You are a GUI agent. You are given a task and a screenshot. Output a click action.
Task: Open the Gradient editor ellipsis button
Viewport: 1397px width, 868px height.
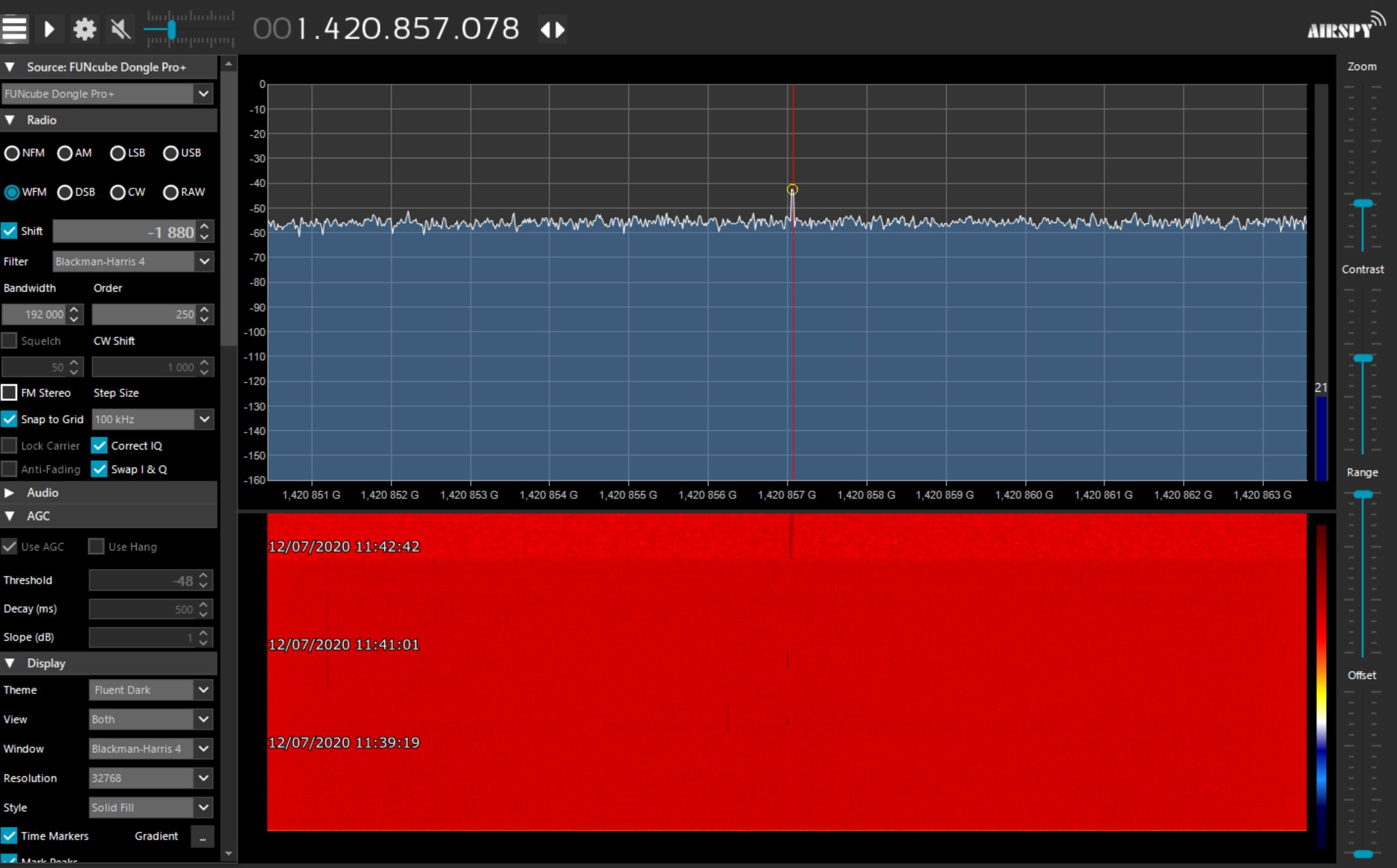[203, 837]
